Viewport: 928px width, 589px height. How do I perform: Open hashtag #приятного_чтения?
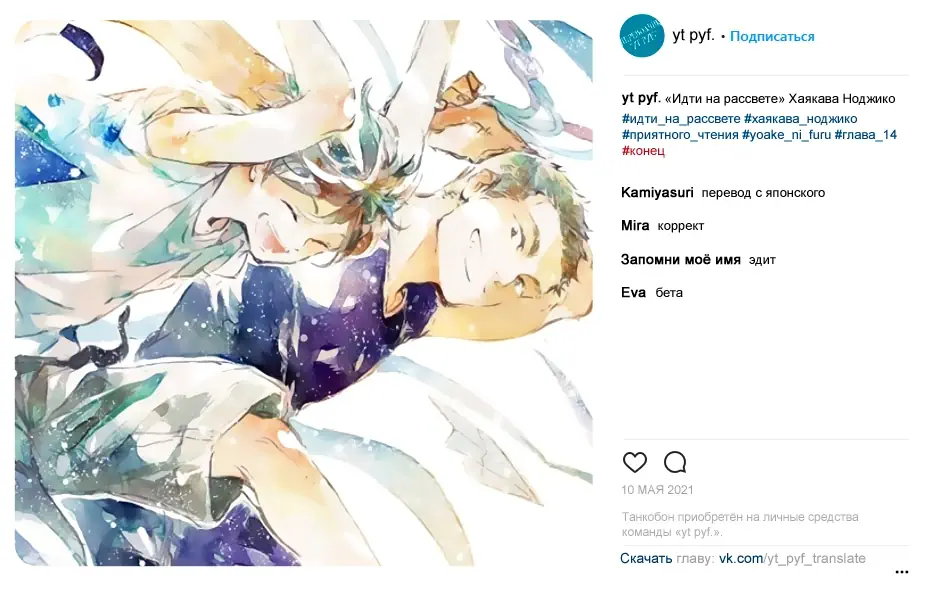click(679, 135)
